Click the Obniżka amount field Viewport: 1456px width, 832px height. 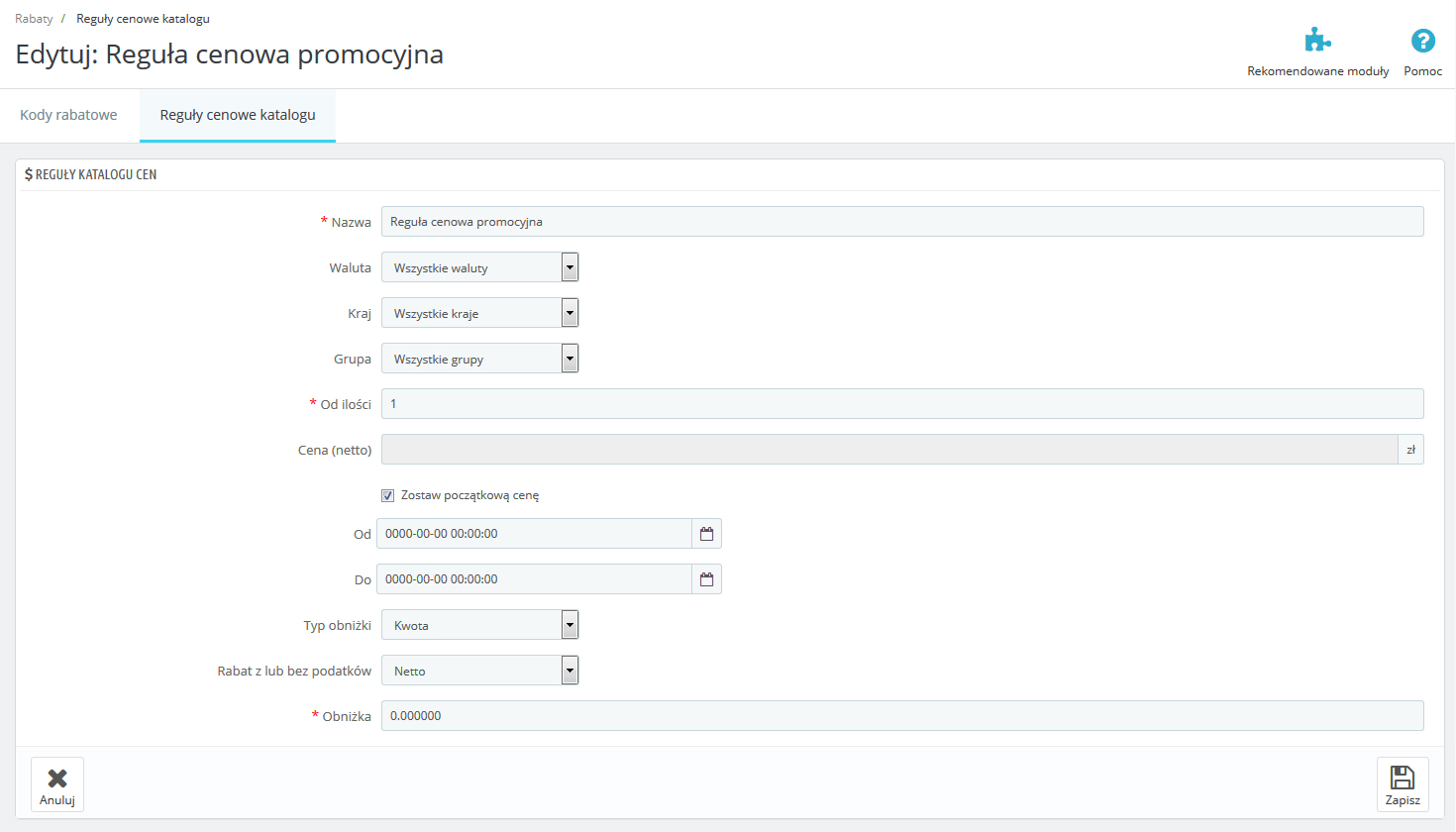[901, 716]
